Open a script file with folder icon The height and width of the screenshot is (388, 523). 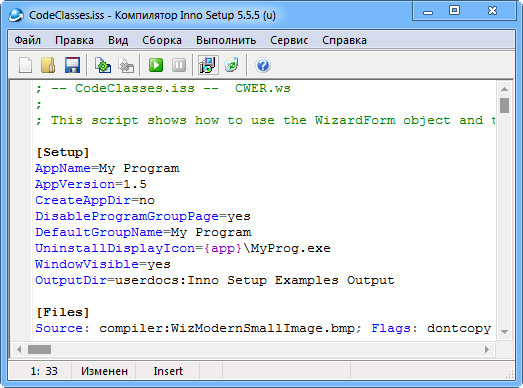pos(48,65)
